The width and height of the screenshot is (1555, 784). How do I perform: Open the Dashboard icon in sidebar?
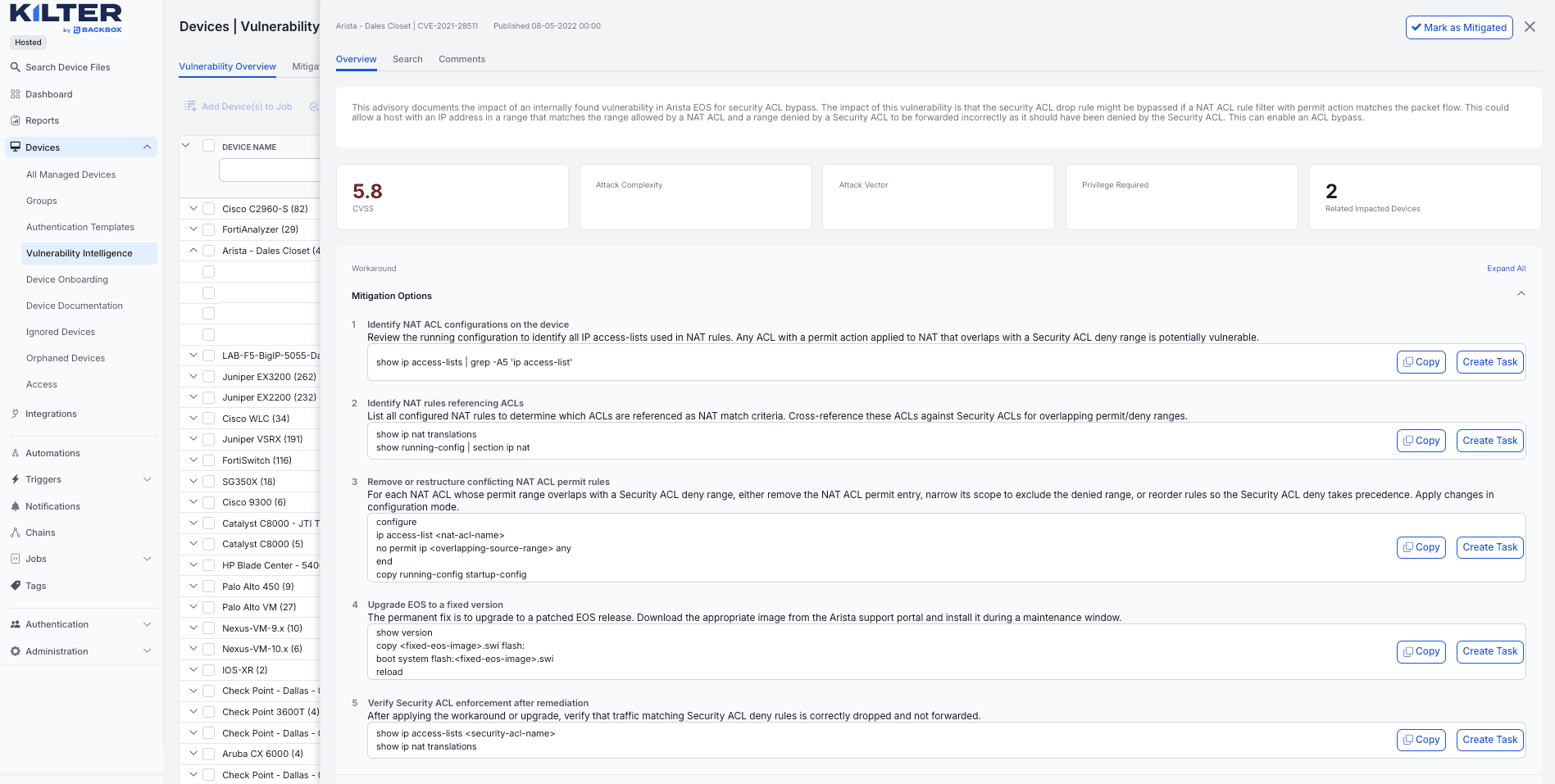(15, 94)
